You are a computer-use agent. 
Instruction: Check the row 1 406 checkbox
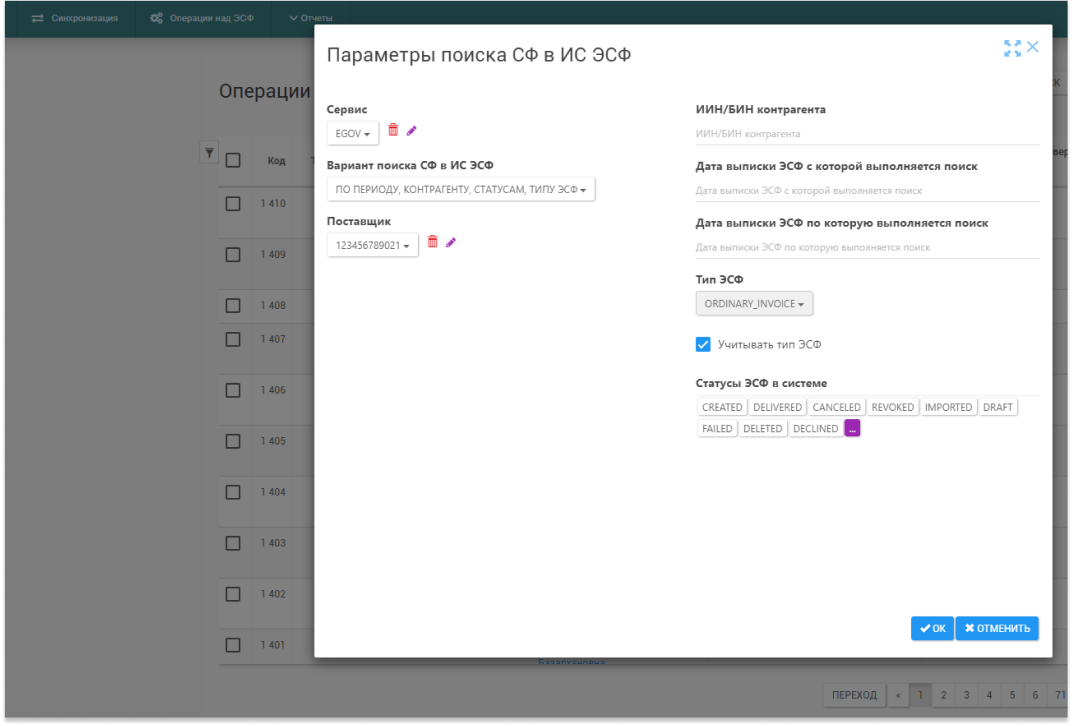pyautogui.click(x=233, y=390)
